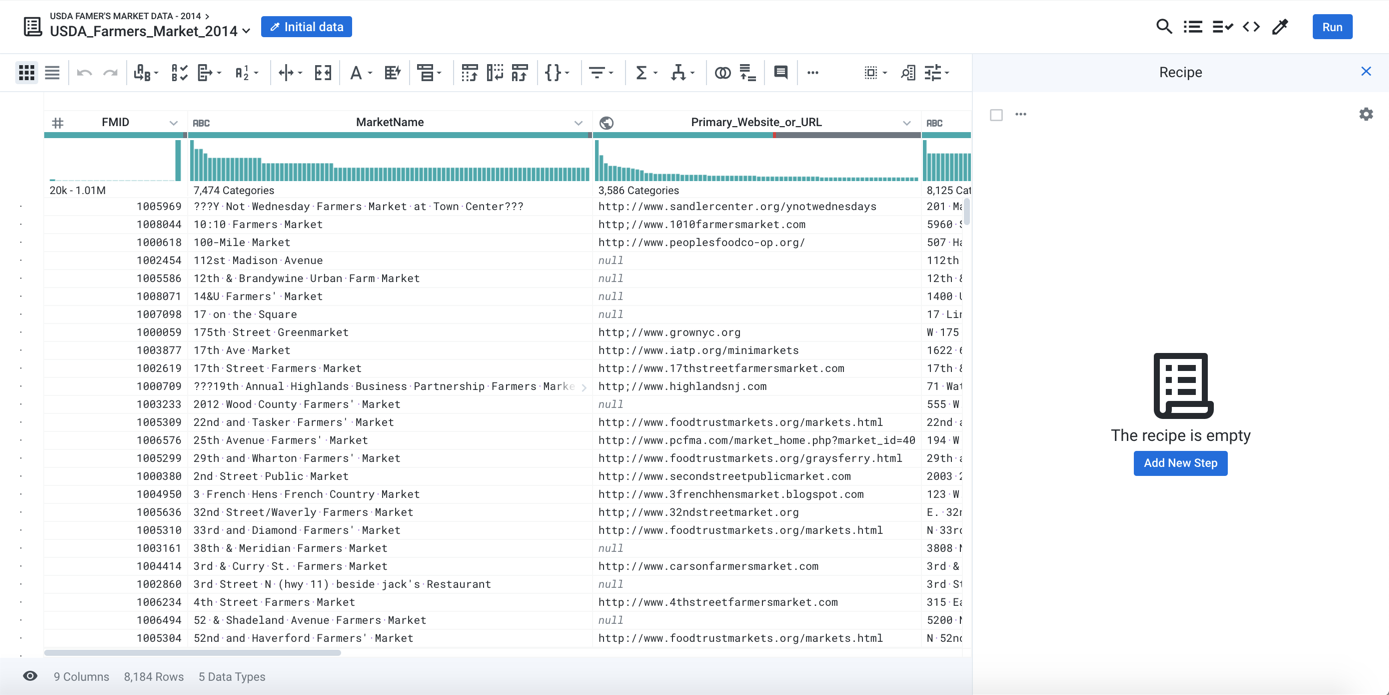The height and width of the screenshot is (695, 1389).
Task: Open the Primary_Website_or_URL column dropdown
Action: click(906, 122)
